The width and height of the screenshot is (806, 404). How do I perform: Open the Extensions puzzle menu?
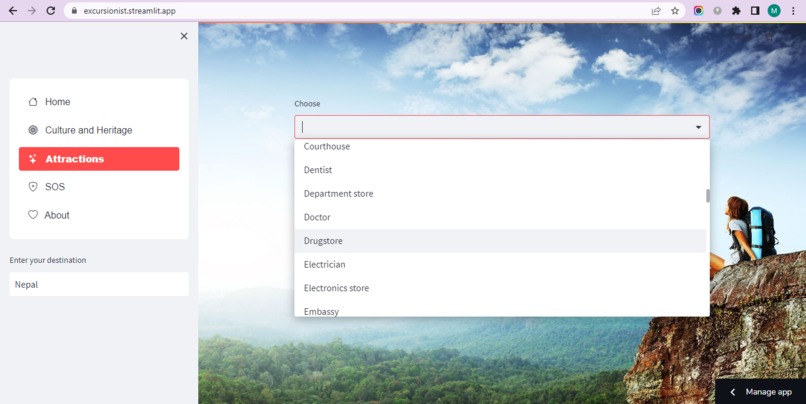coord(736,11)
